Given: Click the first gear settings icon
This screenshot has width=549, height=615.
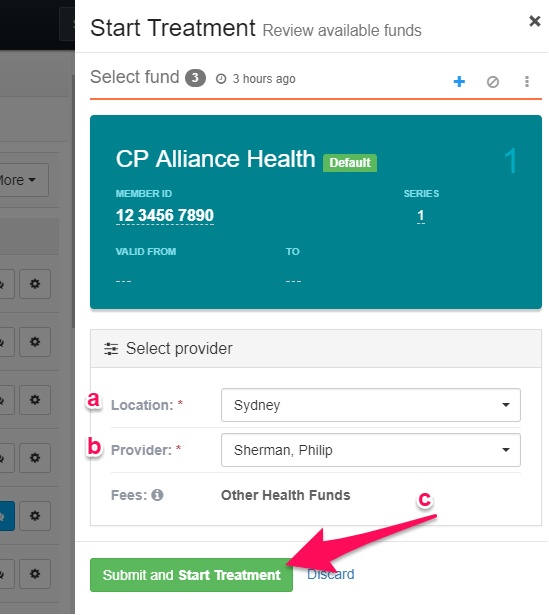Looking at the screenshot, I should click(35, 284).
